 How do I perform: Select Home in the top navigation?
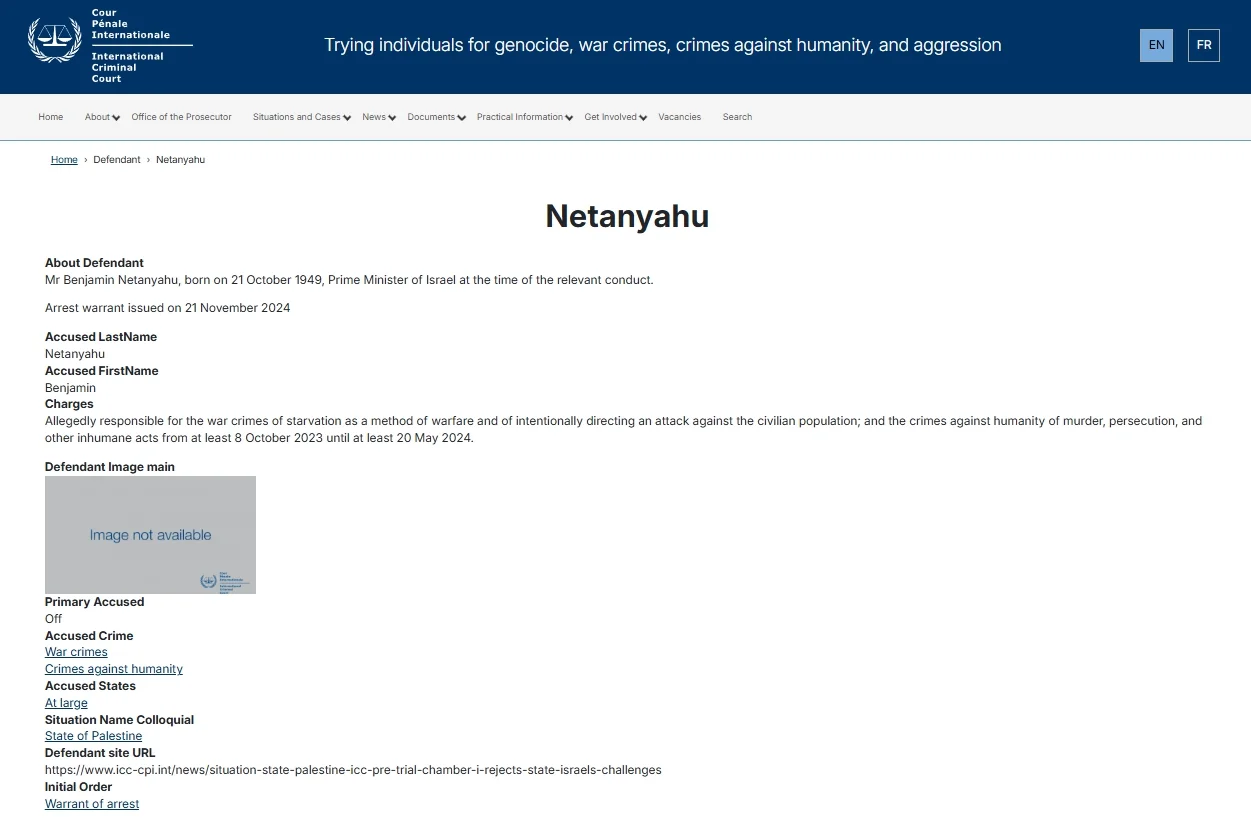pyautogui.click(x=51, y=117)
